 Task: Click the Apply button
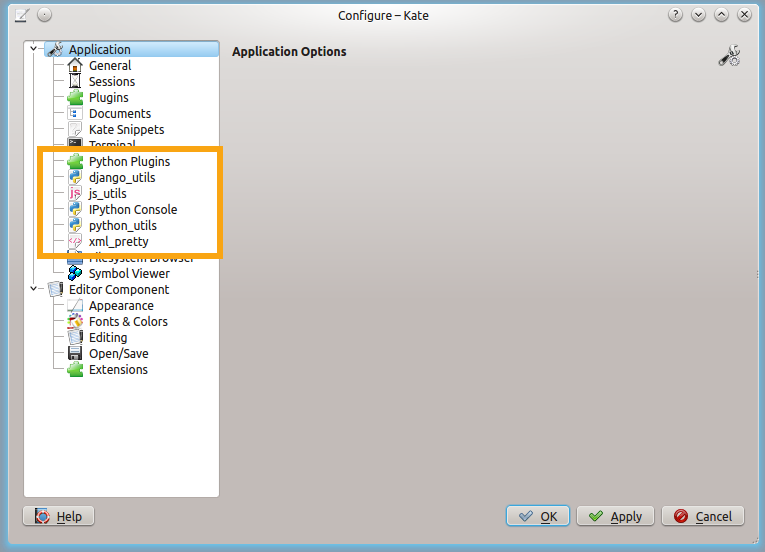pyautogui.click(x=615, y=516)
